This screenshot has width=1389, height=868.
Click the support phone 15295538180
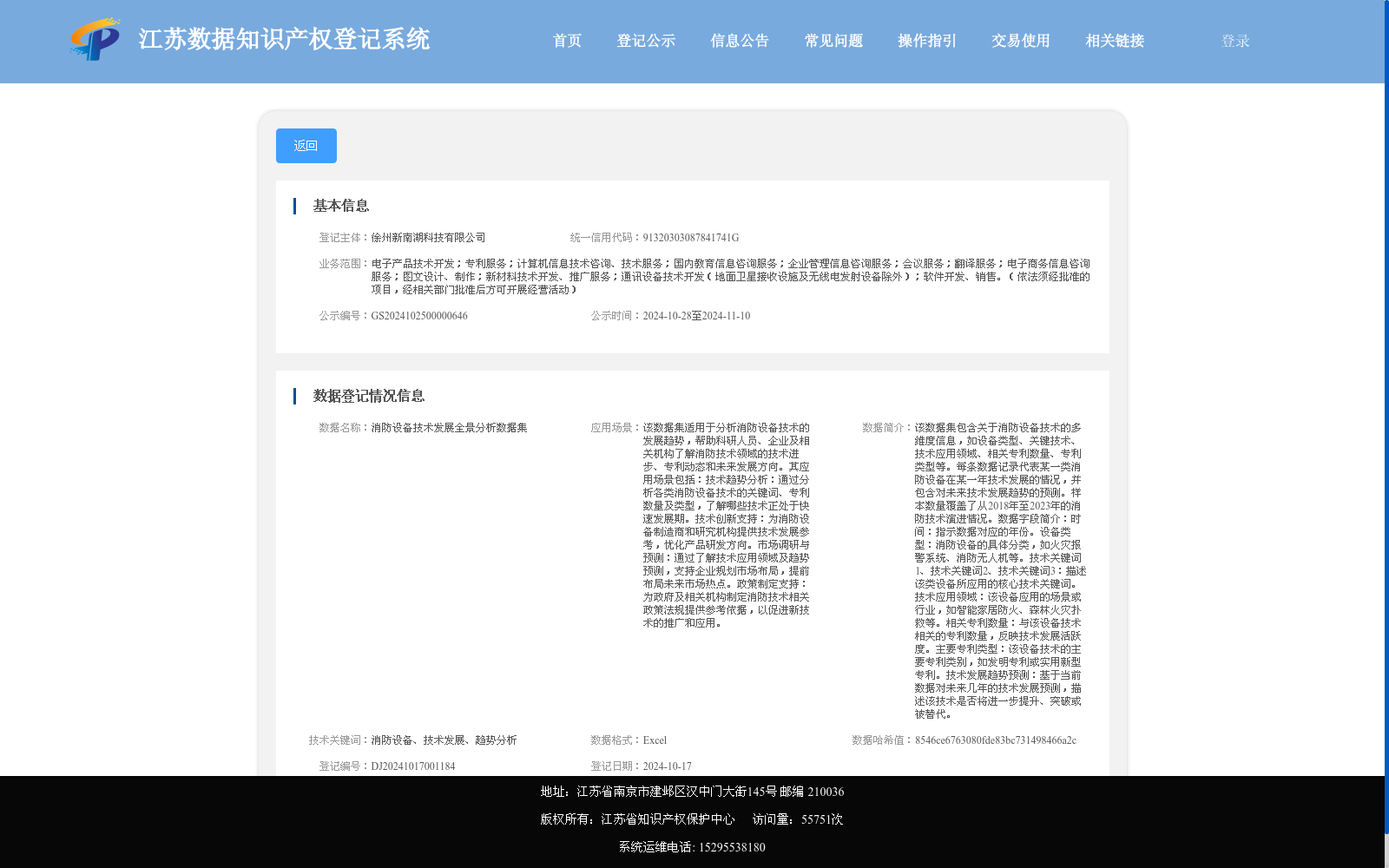(x=732, y=847)
